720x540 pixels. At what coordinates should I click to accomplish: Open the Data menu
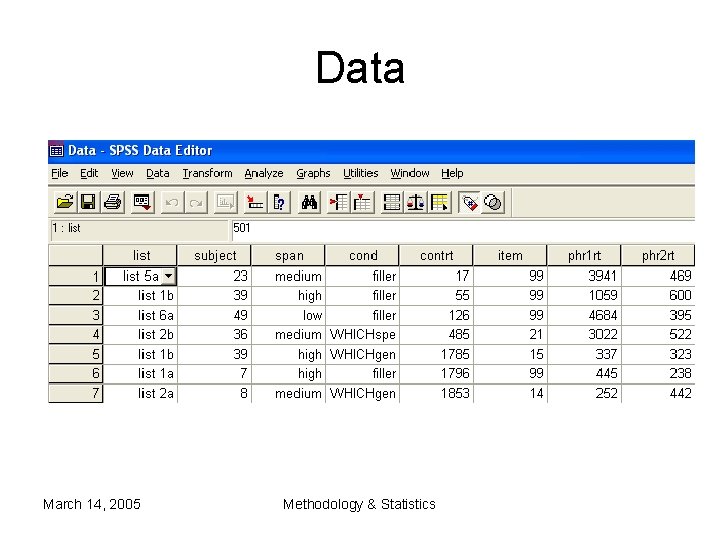coord(158,173)
